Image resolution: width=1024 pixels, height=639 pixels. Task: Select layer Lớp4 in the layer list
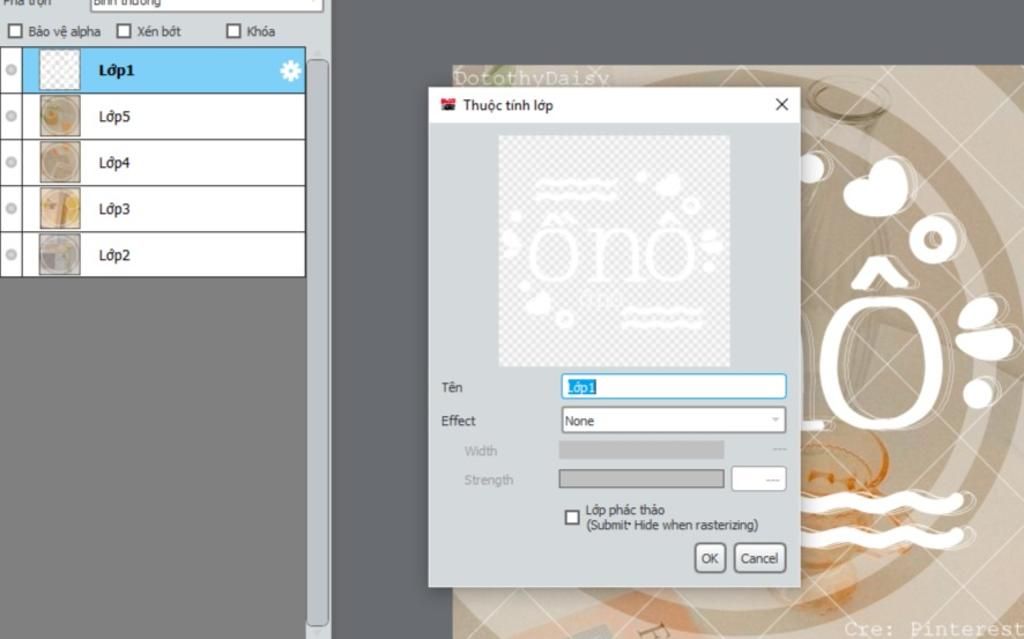click(164, 163)
